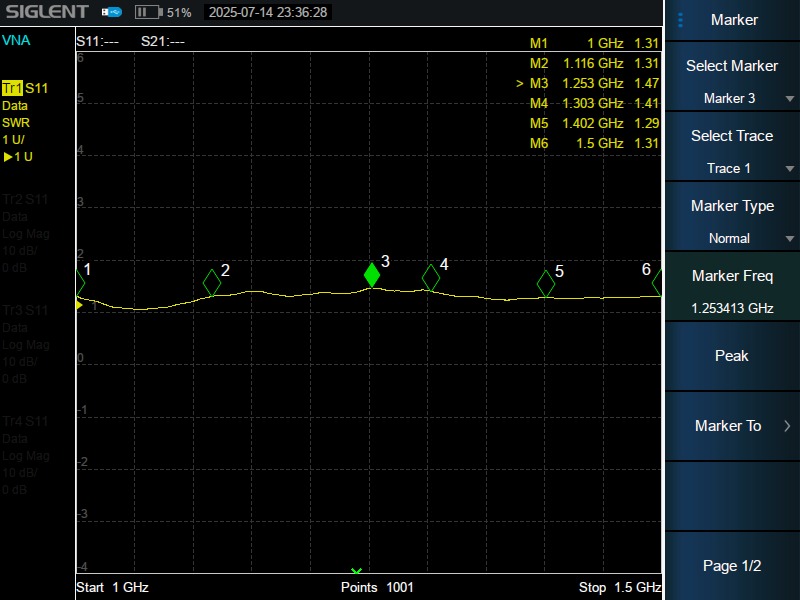Select the Tr1 S11 active trace label
The width and height of the screenshot is (800, 600).
25,88
